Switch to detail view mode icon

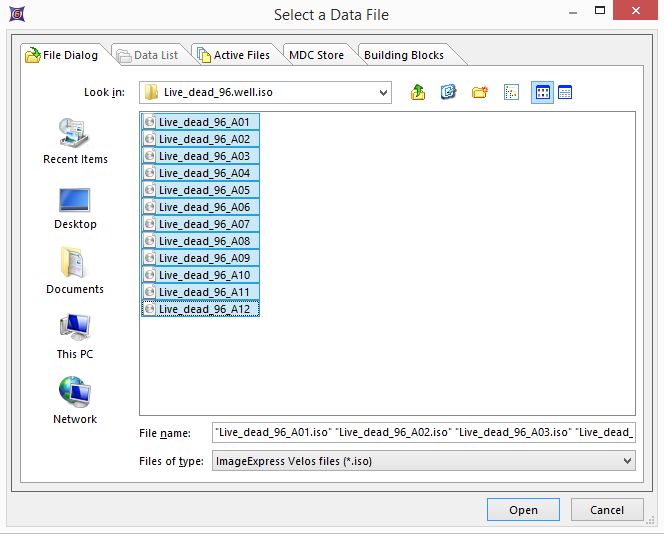[x=565, y=92]
